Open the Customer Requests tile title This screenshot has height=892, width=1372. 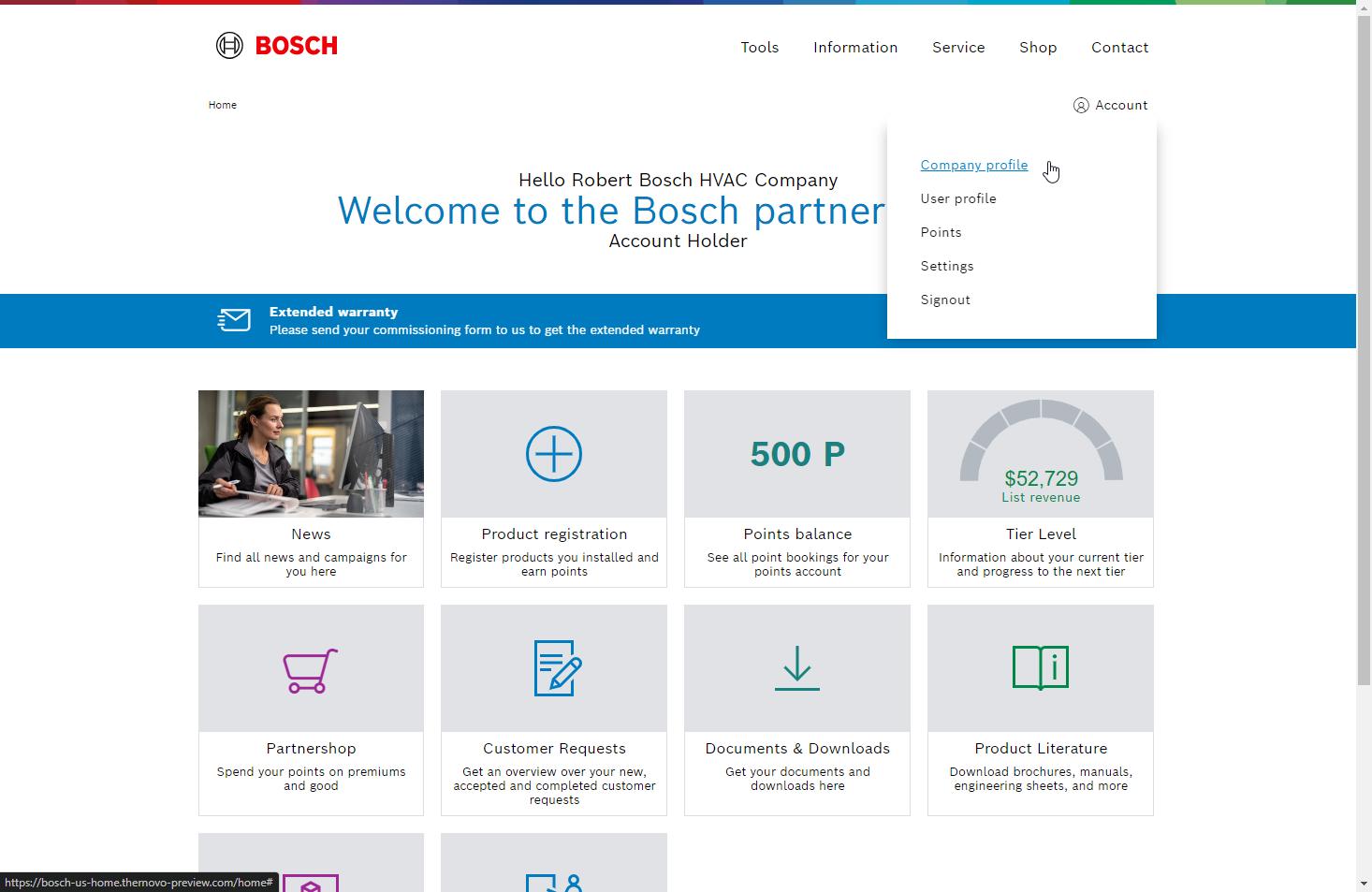click(554, 749)
